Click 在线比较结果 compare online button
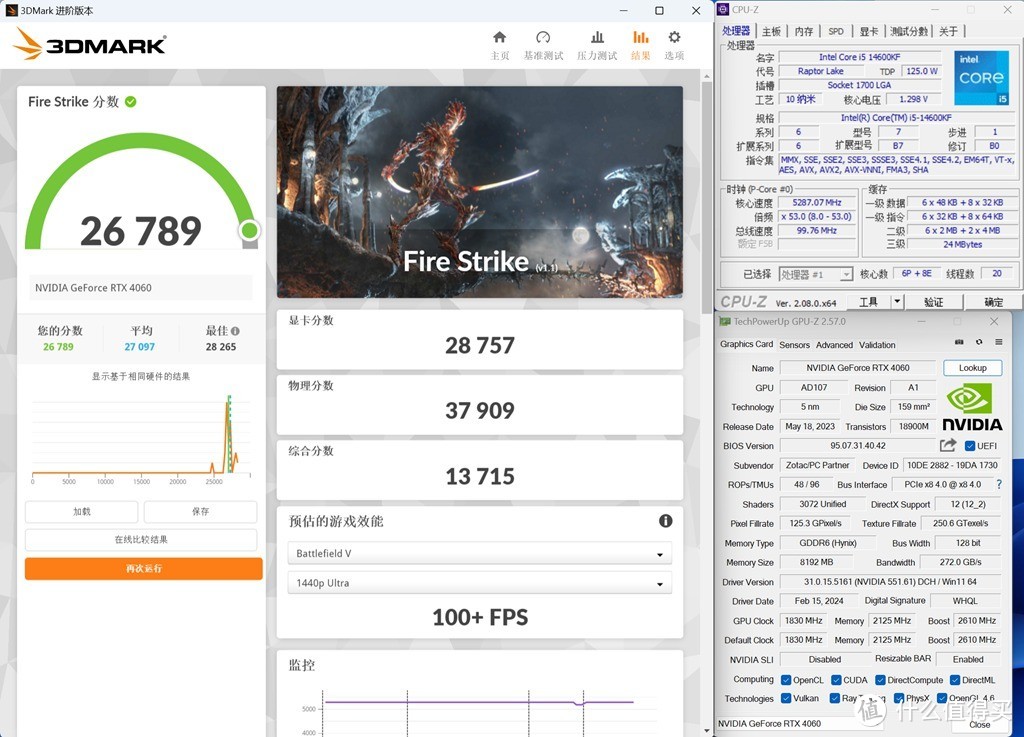The height and width of the screenshot is (737, 1024). click(x=141, y=540)
